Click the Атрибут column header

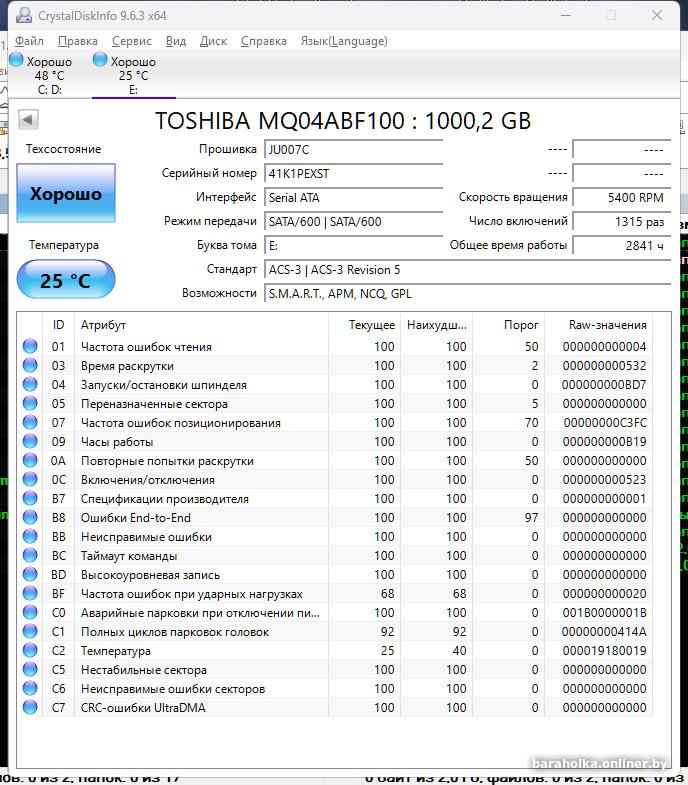201,324
